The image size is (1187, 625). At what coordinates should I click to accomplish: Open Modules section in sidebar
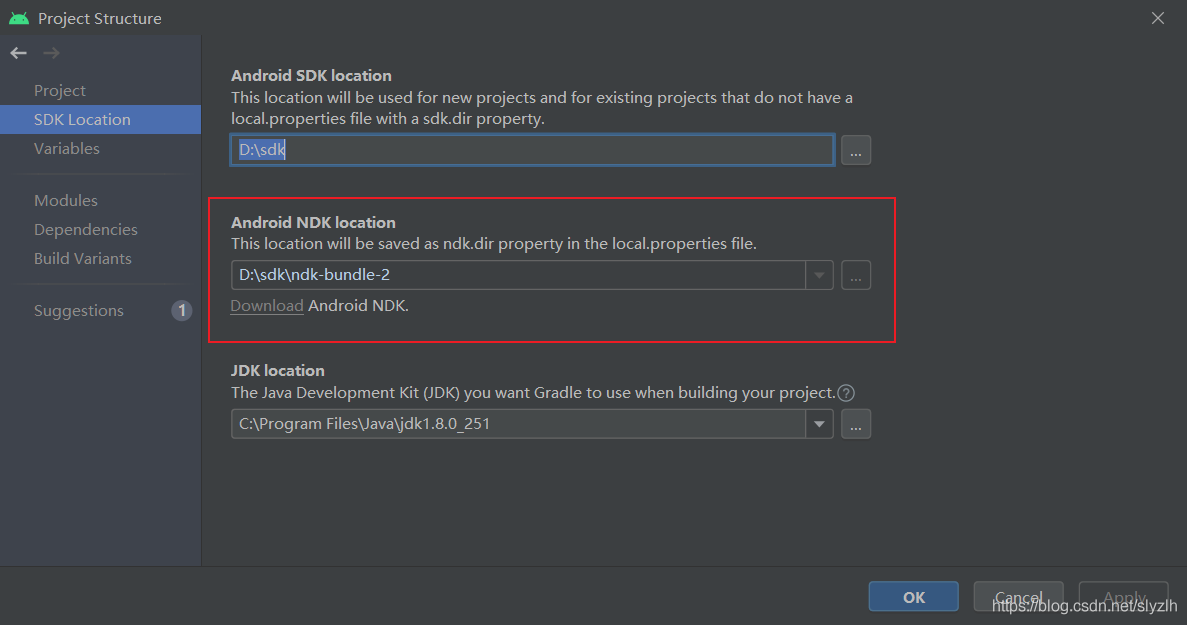point(66,201)
